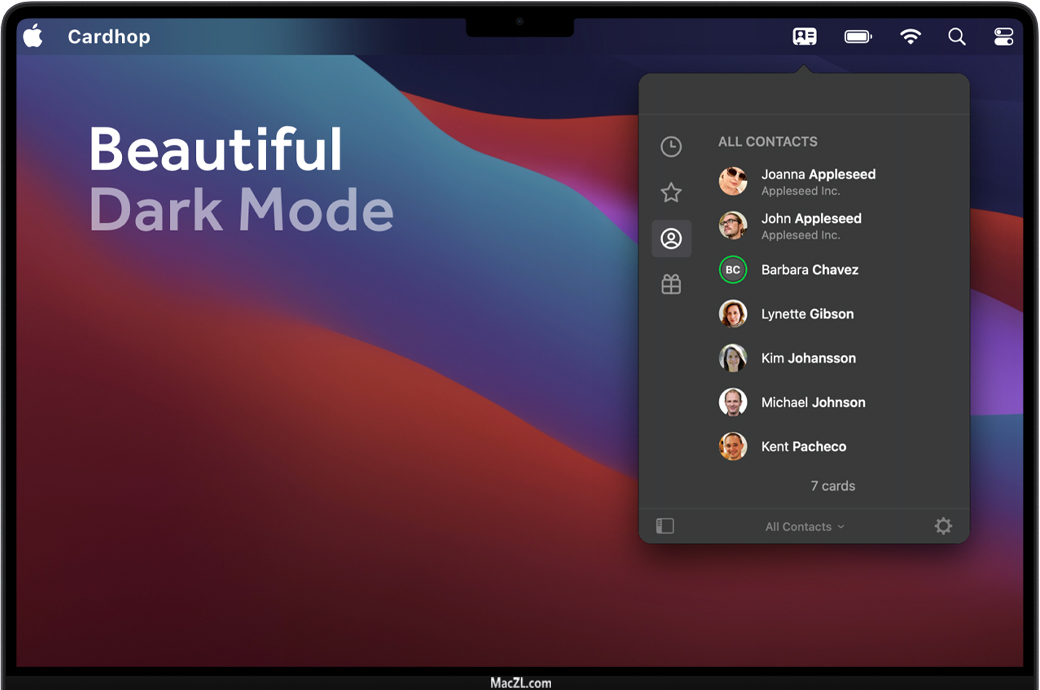Image resolution: width=1040 pixels, height=690 pixels.
Task: Click the search field above All Contacts
Action: tap(804, 95)
